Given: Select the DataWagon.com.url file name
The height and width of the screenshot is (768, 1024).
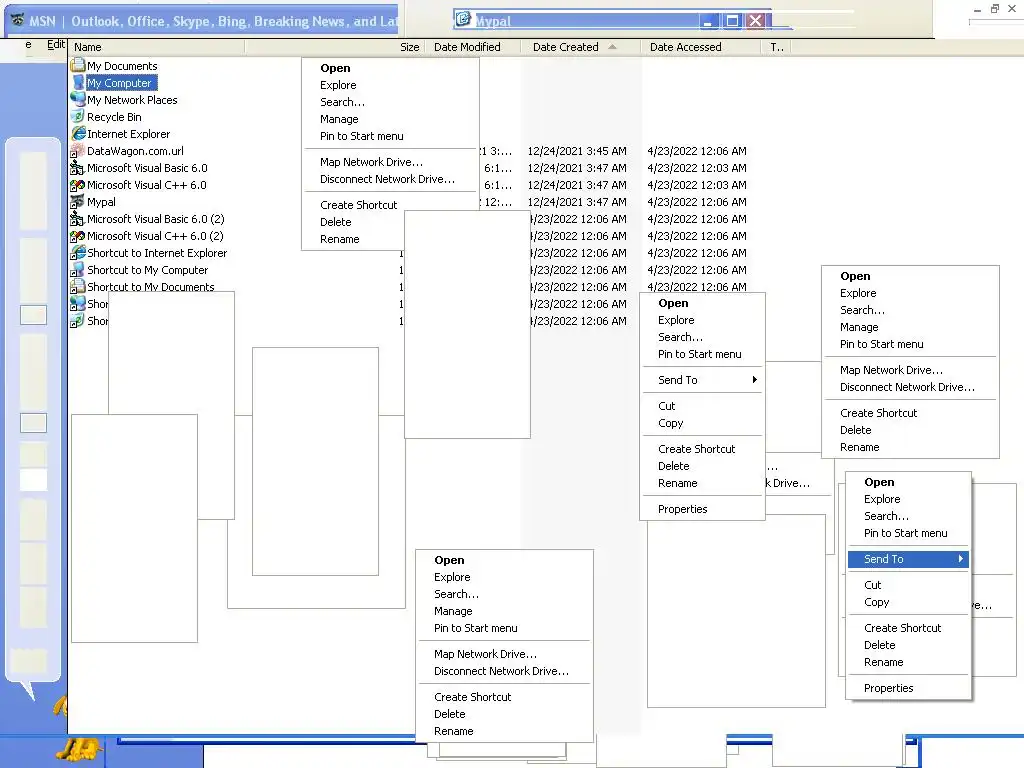Looking at the screenshot, I should (135, 151).
